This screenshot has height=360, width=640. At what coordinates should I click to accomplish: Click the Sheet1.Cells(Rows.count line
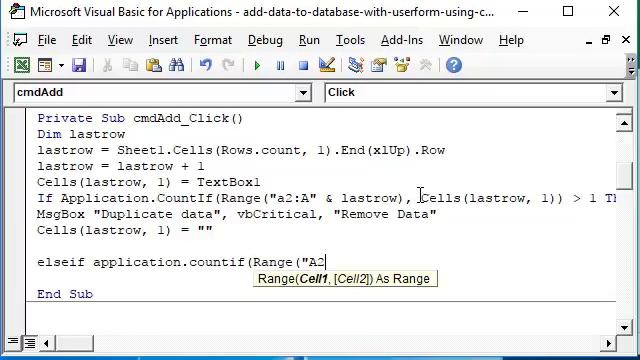[241, 150]
